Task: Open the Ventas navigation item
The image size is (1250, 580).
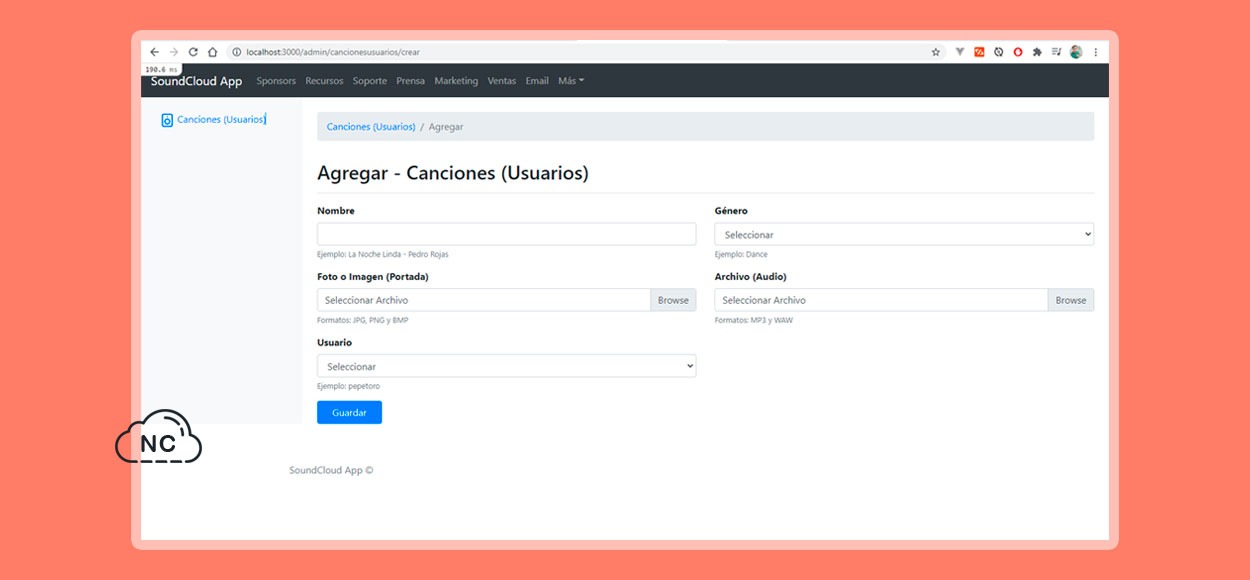Action: point(502,81)
